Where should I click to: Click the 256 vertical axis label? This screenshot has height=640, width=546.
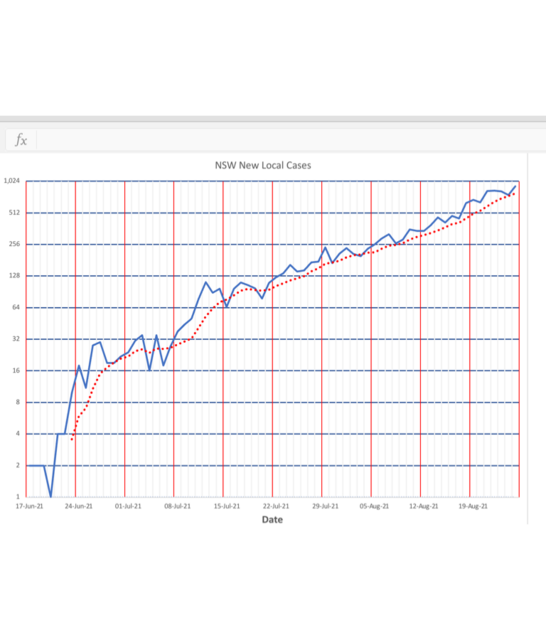point(14,244)
